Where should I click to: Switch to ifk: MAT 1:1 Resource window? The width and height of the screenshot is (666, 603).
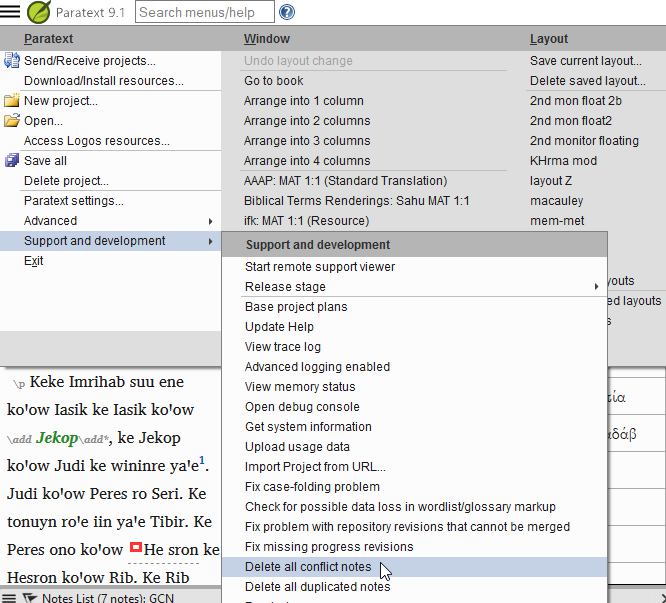click(x=306, y=221)
